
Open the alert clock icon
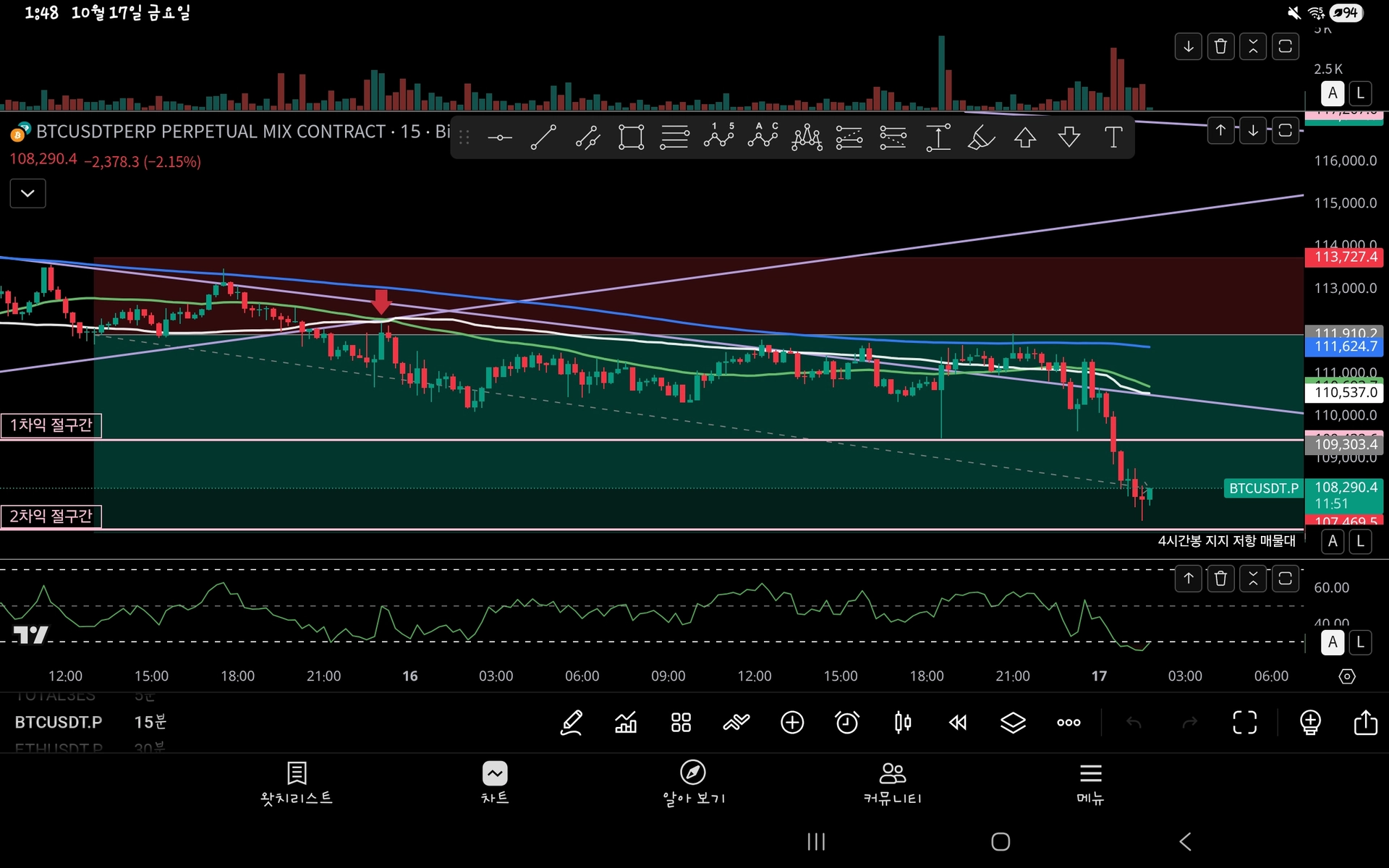847,722
